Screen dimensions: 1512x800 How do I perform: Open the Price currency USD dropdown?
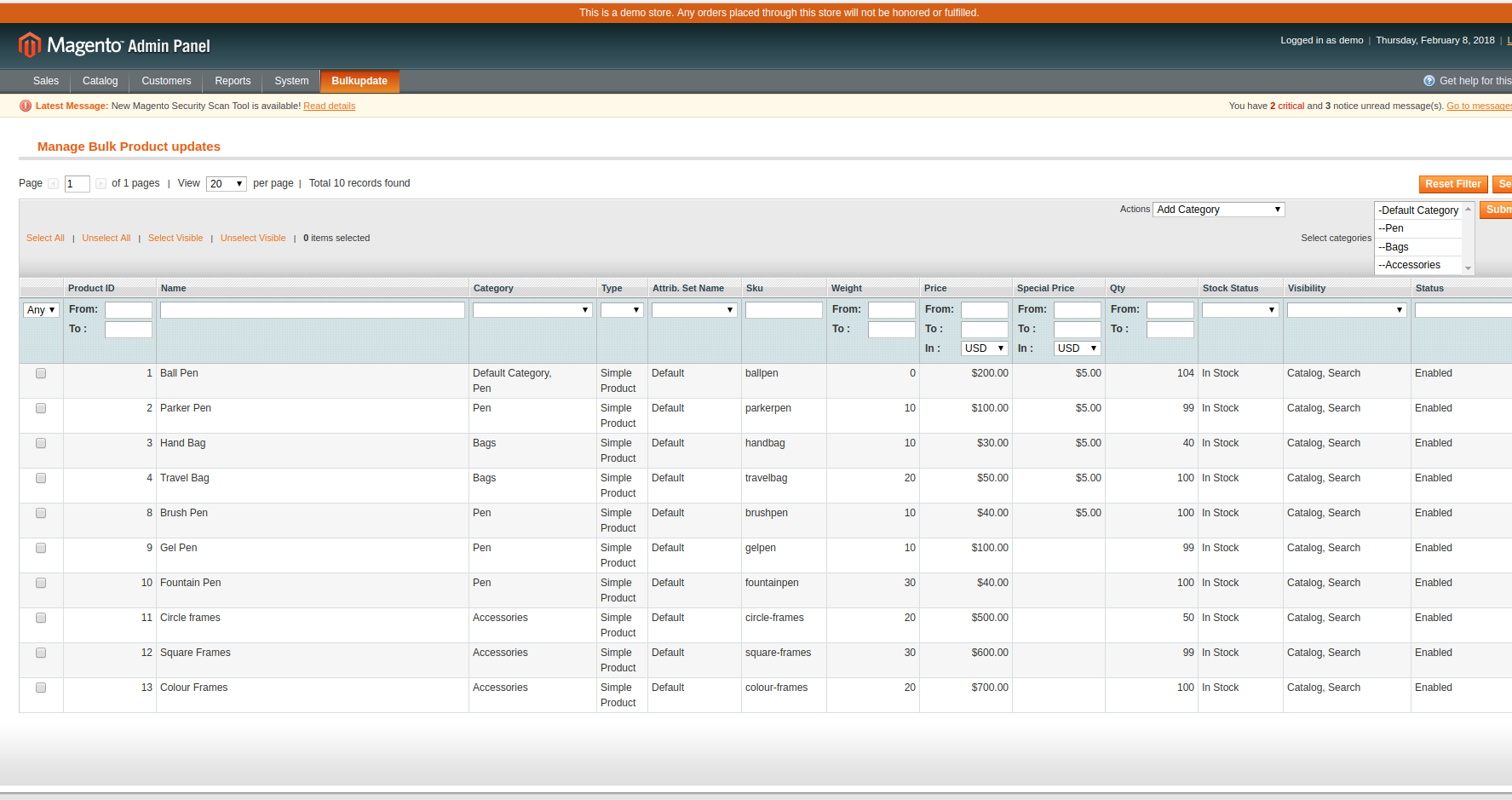pyautogui.click(x=984, y=348)
